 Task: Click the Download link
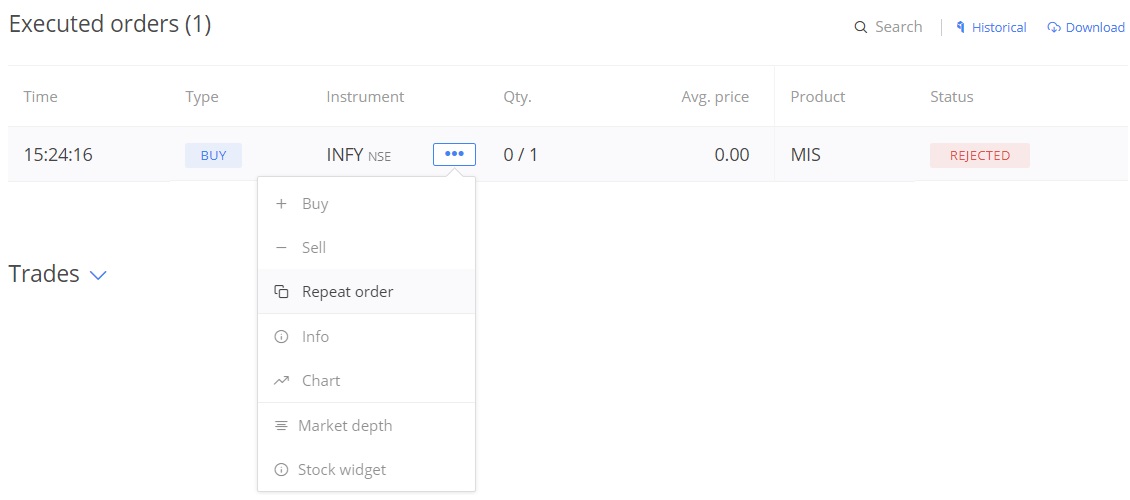coord(1086,27)
